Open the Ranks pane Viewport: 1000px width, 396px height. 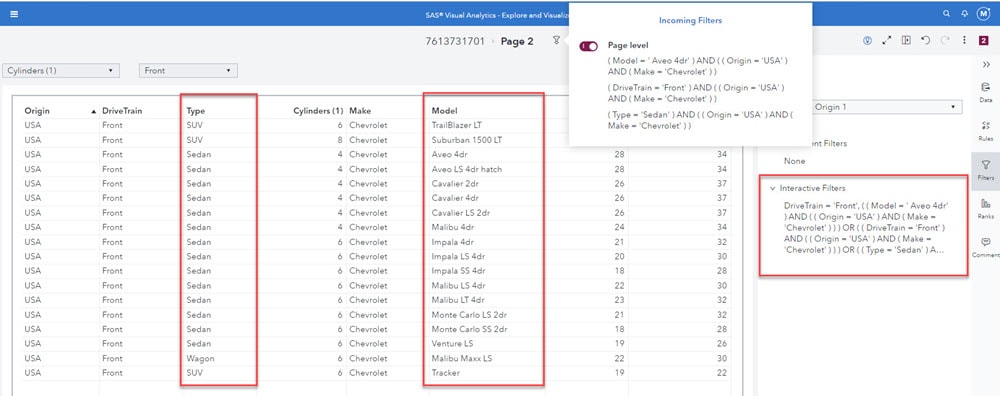click(x=986, y=209)
